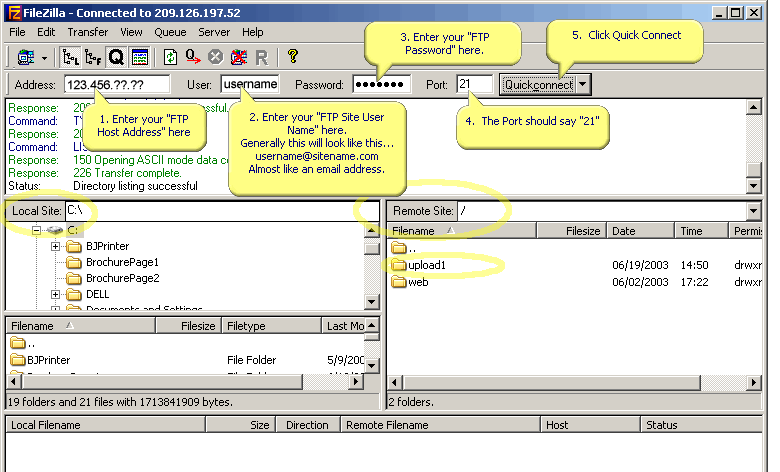The height and width of the screenshot is (472, 780).
Task: Toggle the message log view
Action: 140,58
